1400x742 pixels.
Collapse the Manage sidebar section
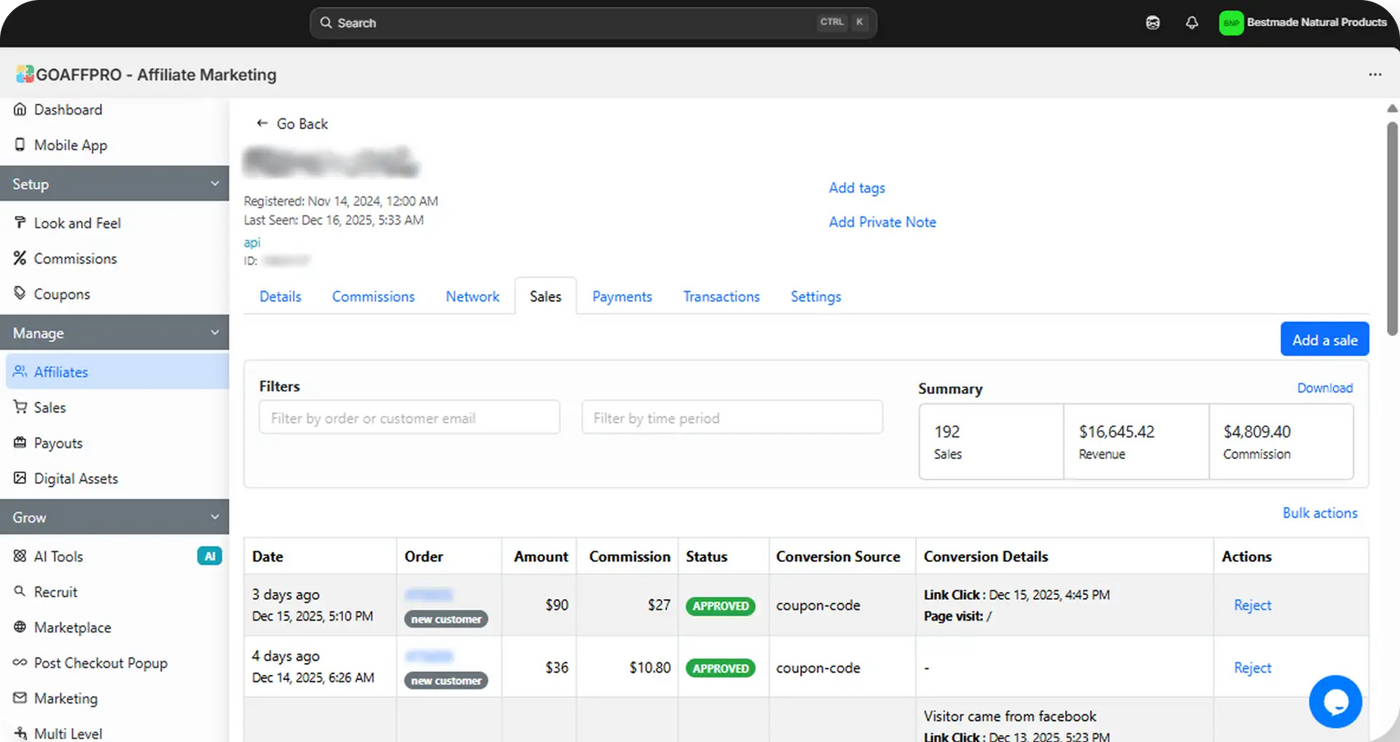tap(213, 332)
